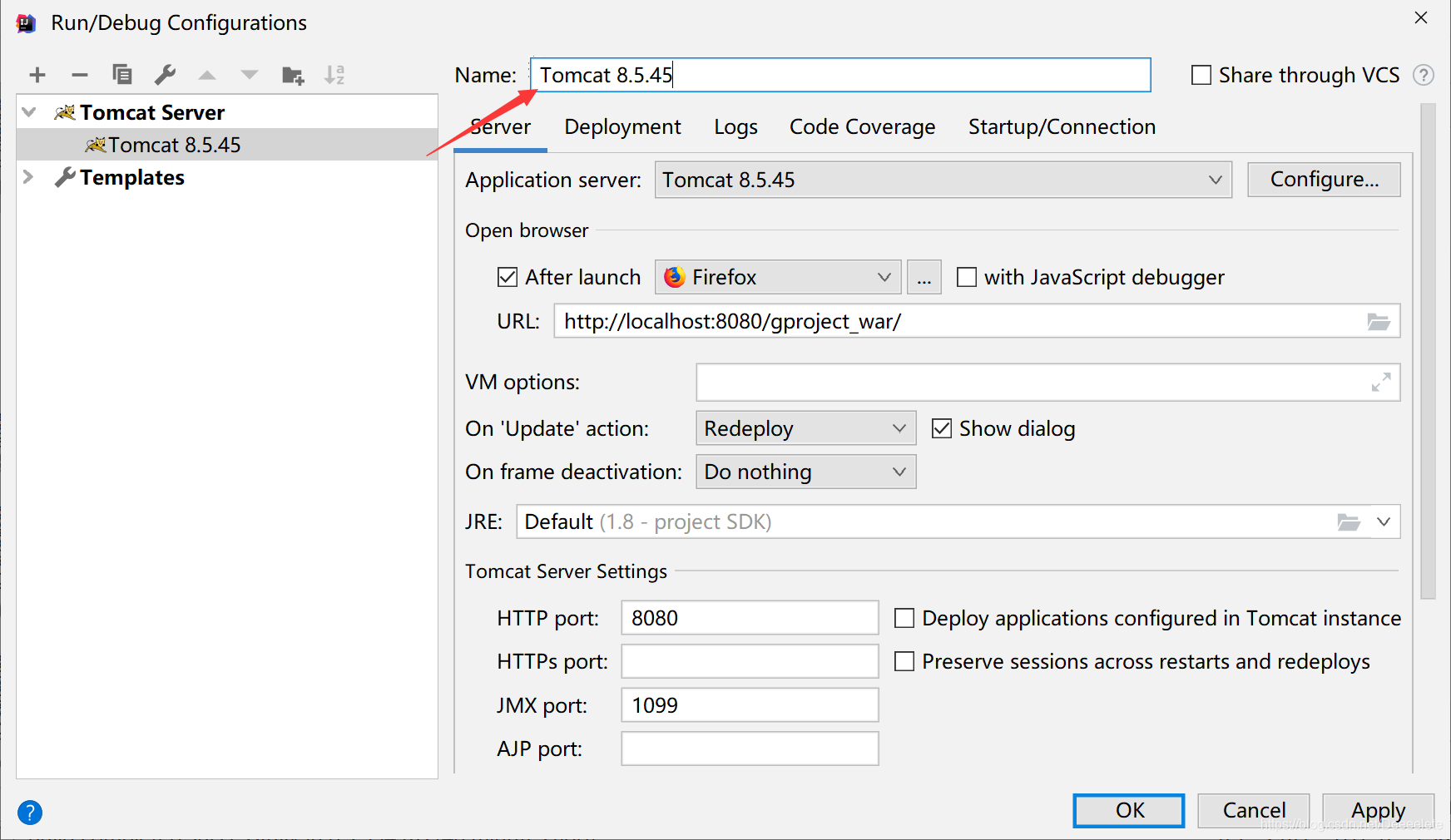Copy the selected configuration
The image size is (1451, 840).
click(x=122, y=75)
